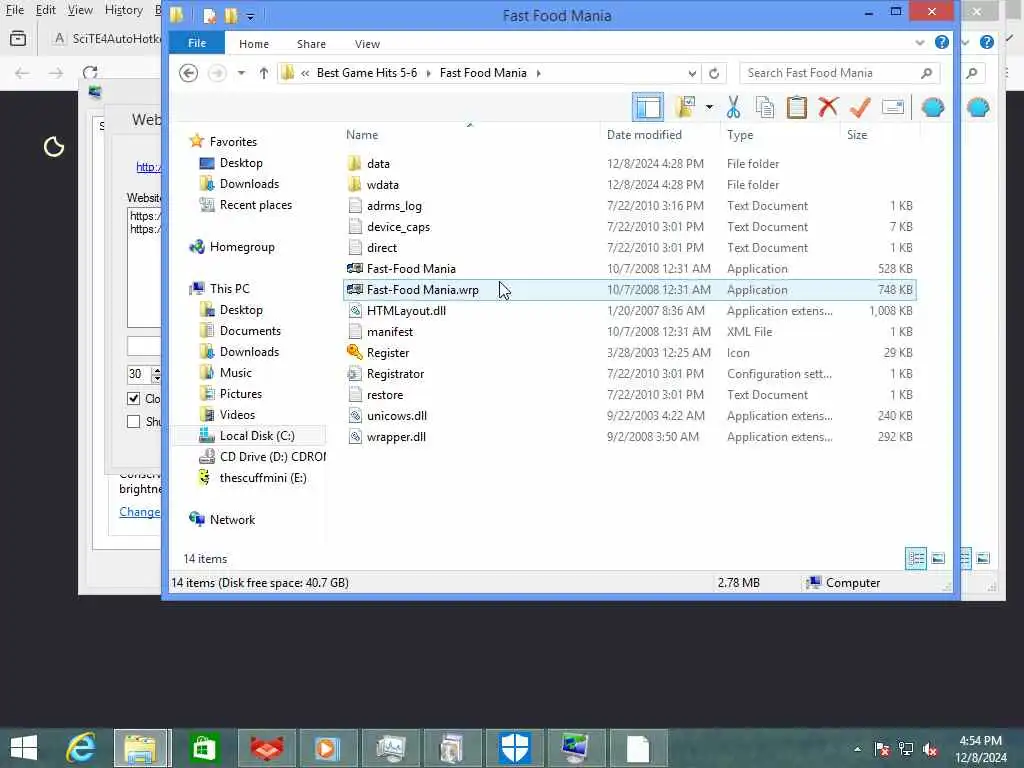Select adrms_log text document

coord(630,206)
